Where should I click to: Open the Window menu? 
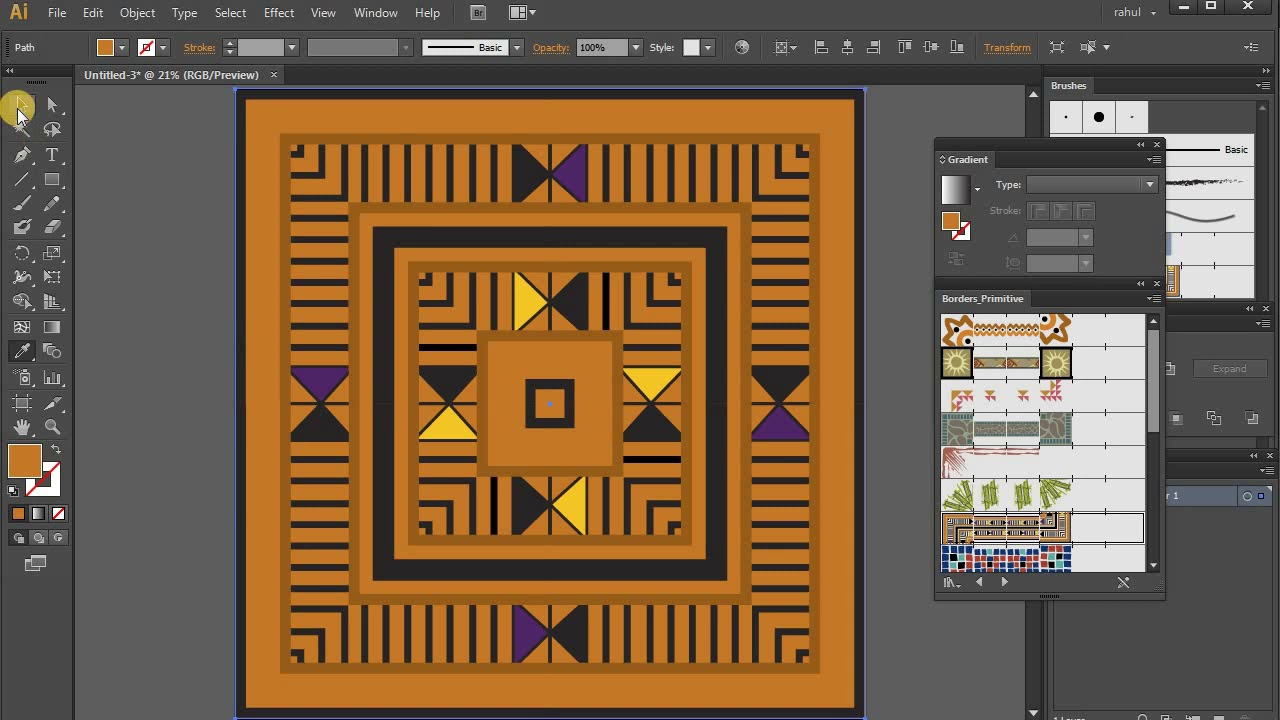pos(376,12)
